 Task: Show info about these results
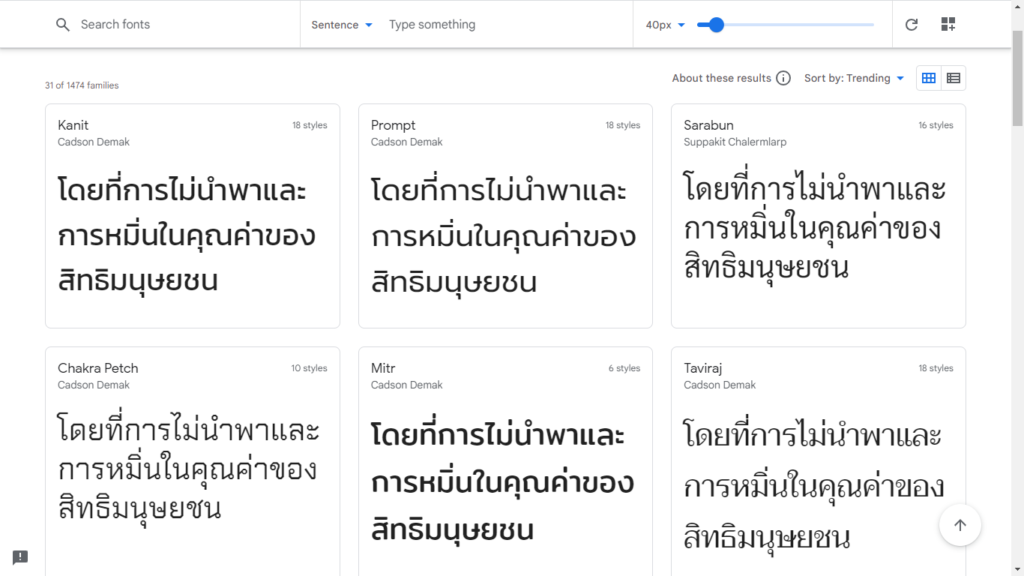[783, 78]
